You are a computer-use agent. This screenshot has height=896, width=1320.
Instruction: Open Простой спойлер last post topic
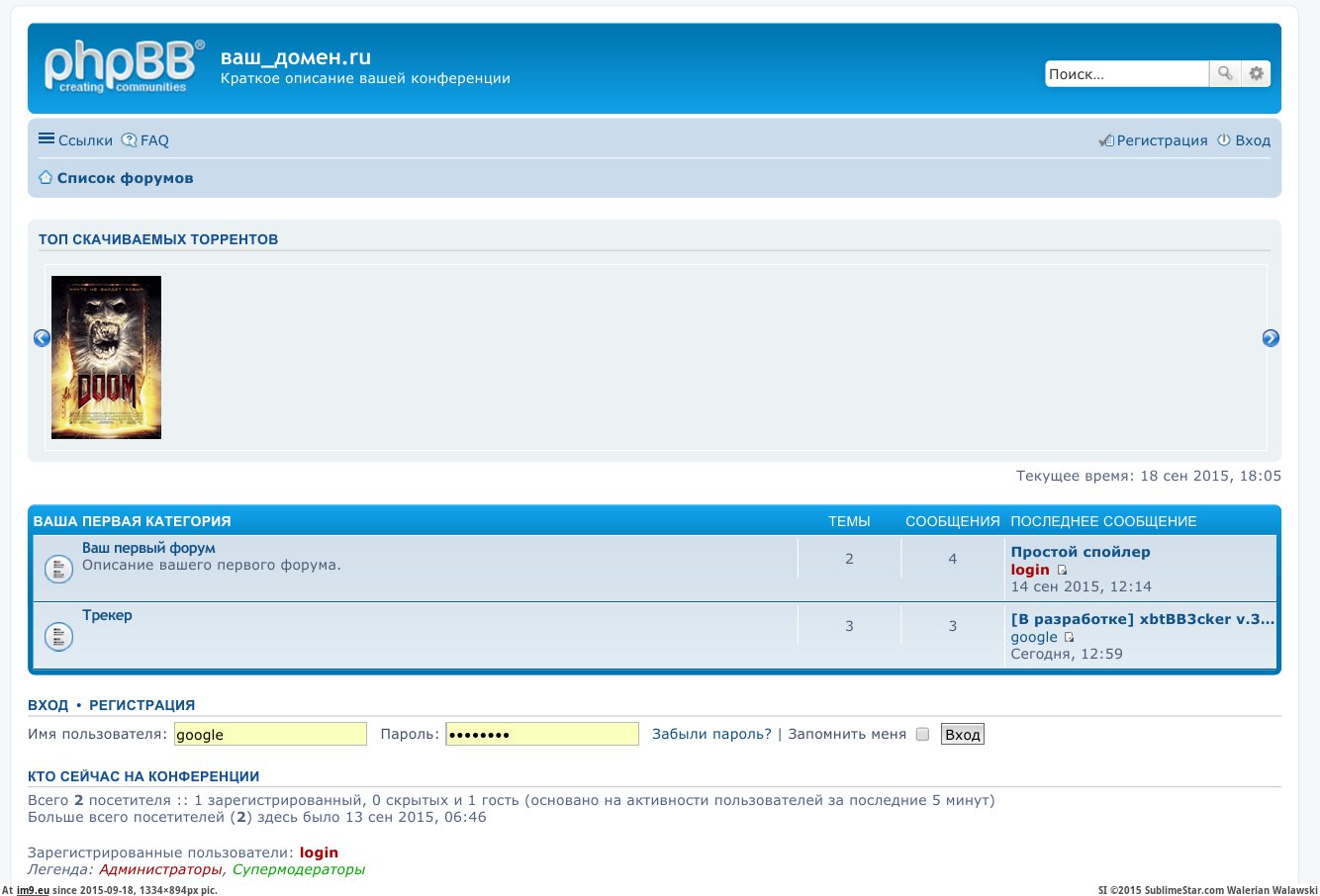(1081, 552)
